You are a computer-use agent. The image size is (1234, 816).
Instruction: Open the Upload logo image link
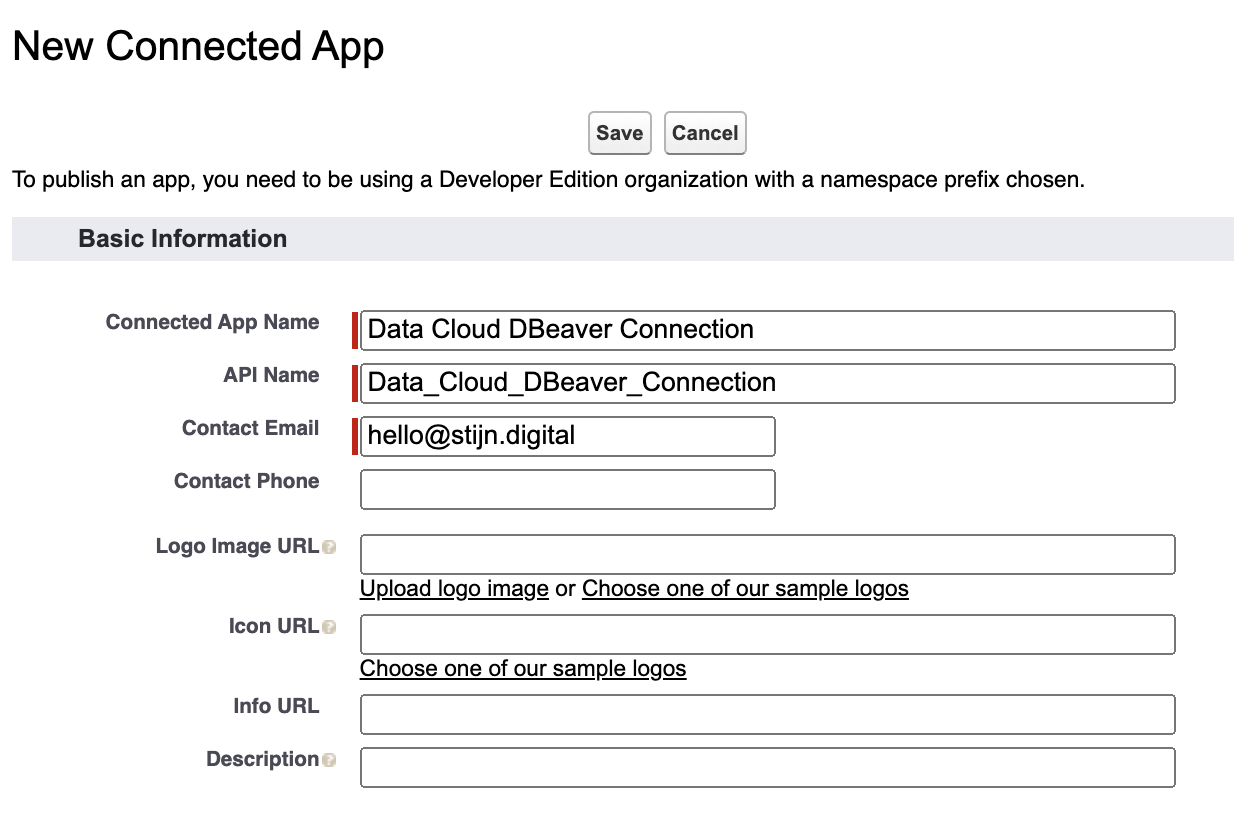454,588
